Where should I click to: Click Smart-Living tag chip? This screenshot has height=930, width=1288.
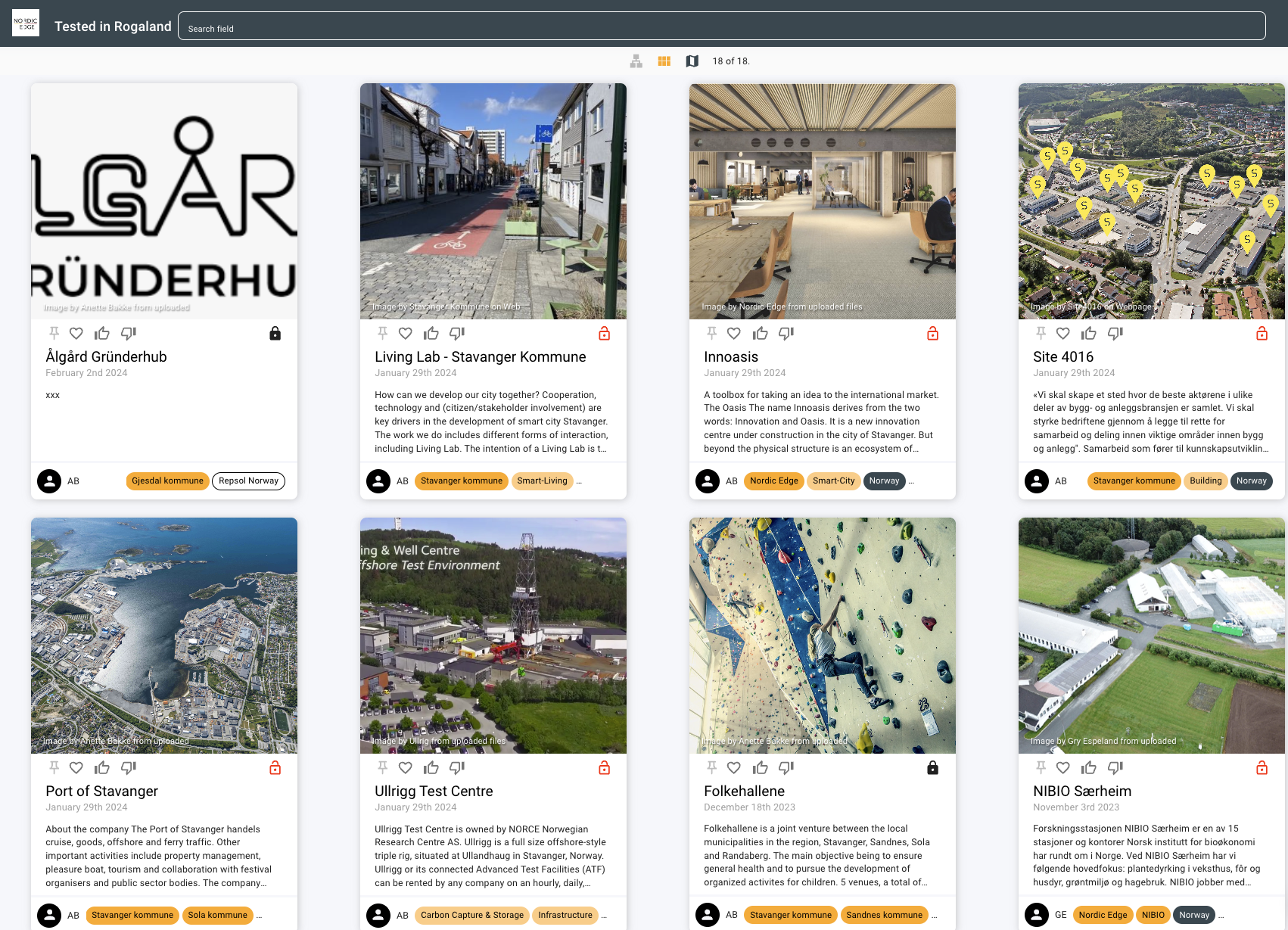[542, 481]
